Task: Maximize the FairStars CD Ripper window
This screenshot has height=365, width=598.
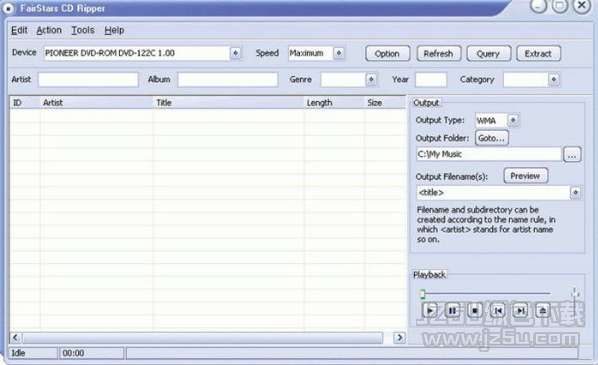Action: click(x=560, y=6)
